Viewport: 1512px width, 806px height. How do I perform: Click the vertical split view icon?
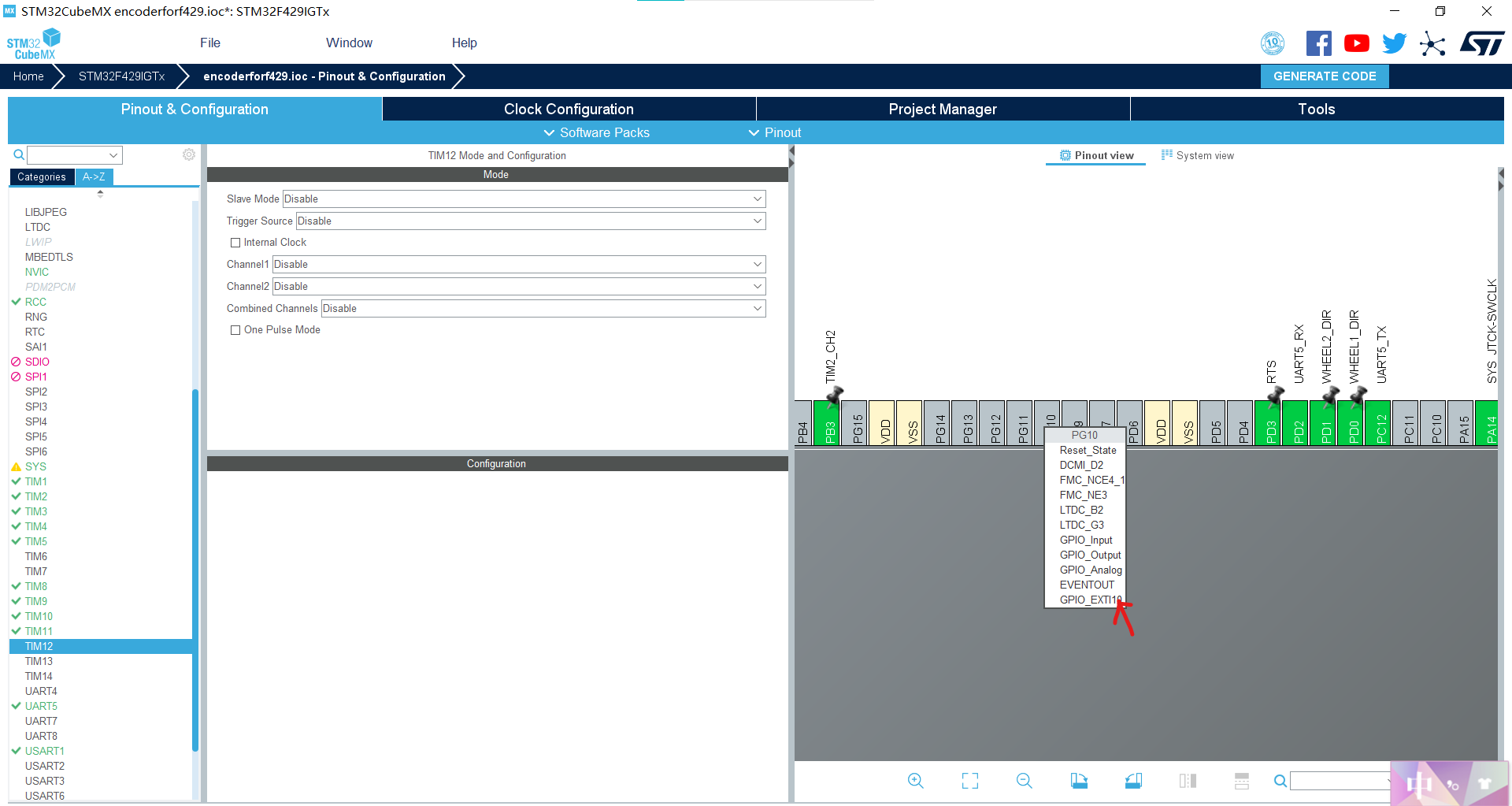click(x=1188, y=781)
